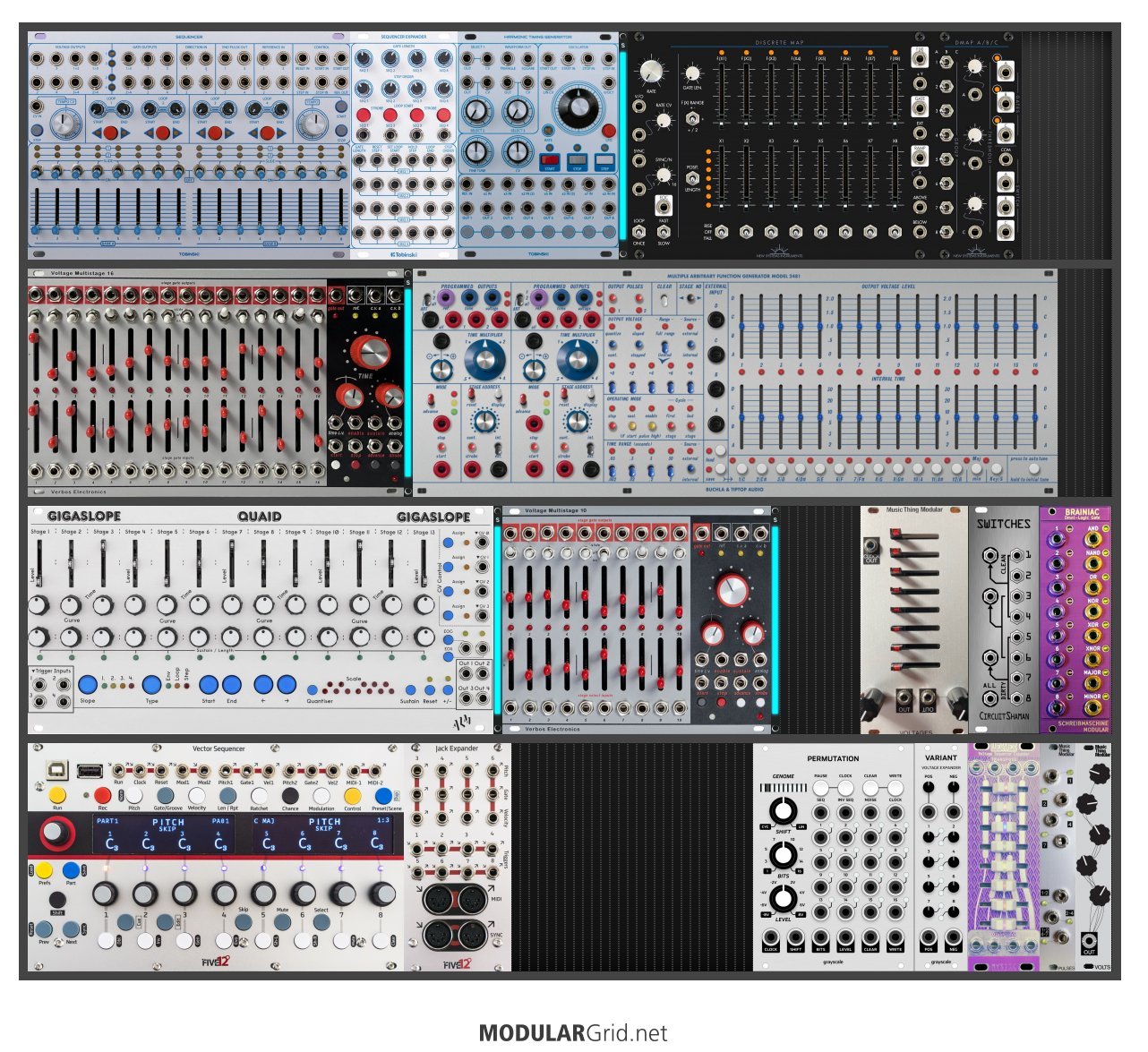Toggle the +/- polarity button on Quaid
The image size is (1148, 1052).
pyautogui.click(x=448, y=690)
